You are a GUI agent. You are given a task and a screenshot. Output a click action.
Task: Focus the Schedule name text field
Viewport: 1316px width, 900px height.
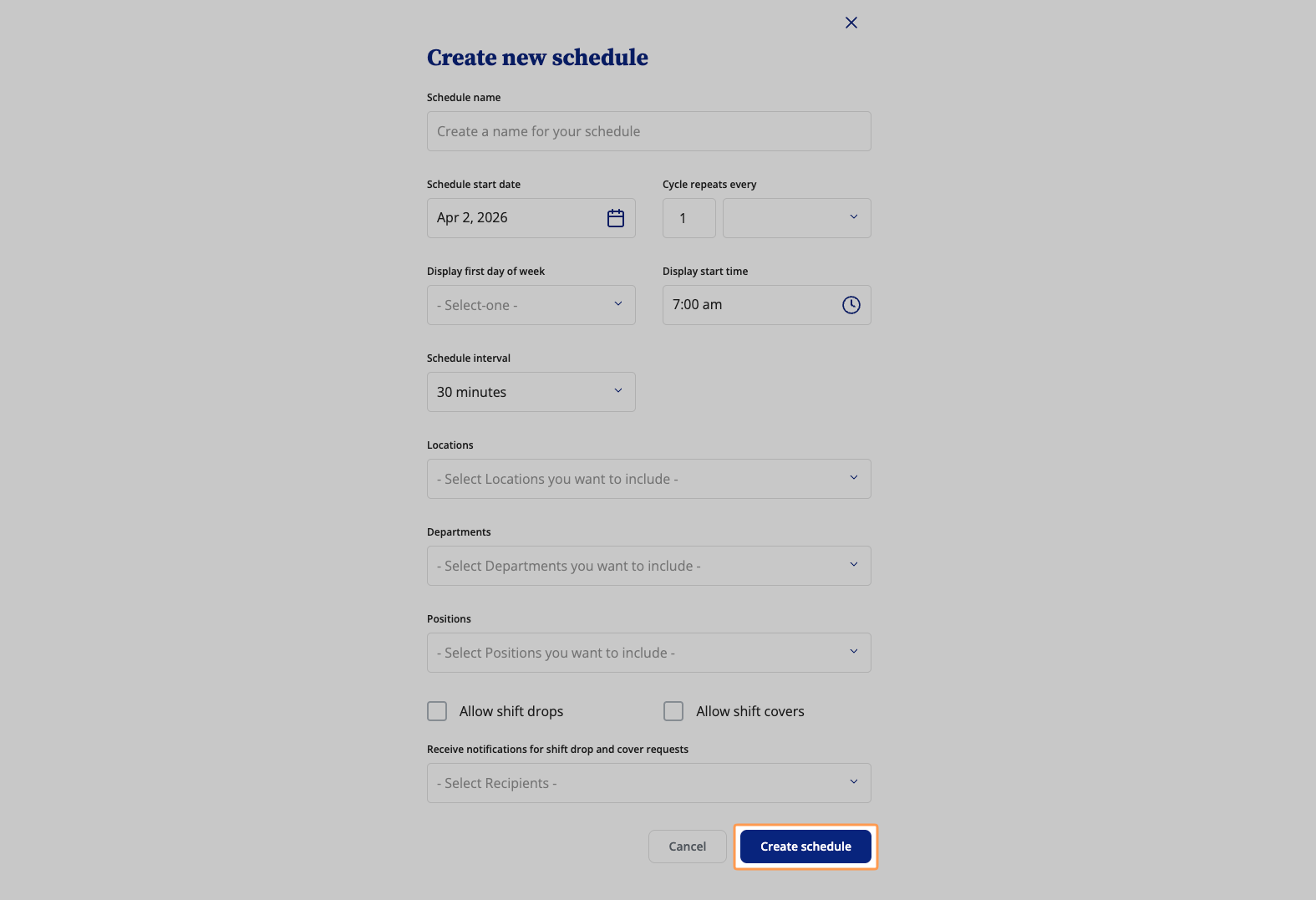point(648,131)
